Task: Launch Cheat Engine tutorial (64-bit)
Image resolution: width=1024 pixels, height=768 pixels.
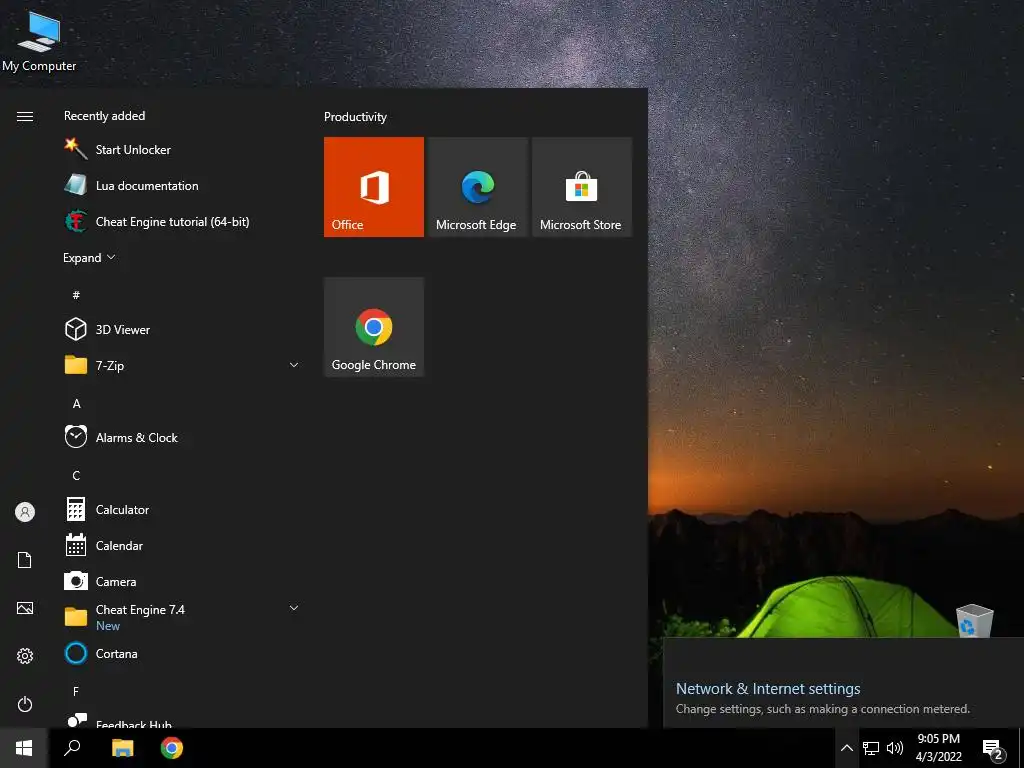Action: point(182,221)
